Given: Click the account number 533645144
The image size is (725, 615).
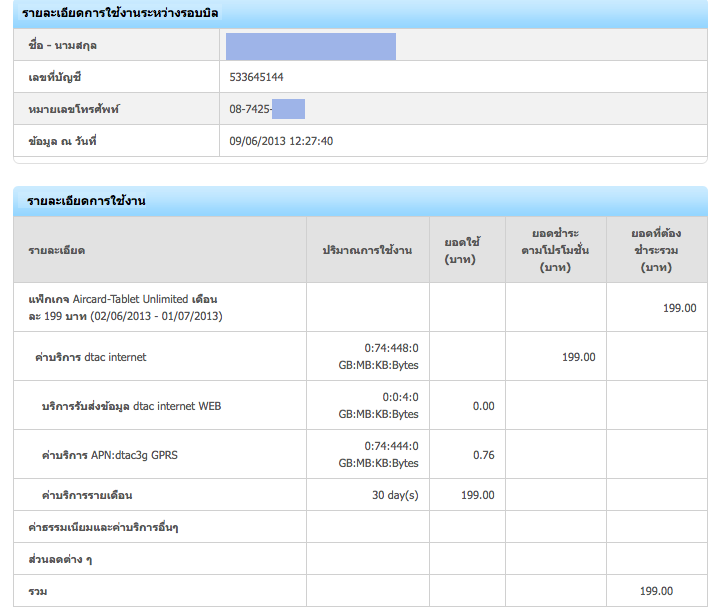Looking at the screenshot, I should pyautogui.click(x=257, y=77).
